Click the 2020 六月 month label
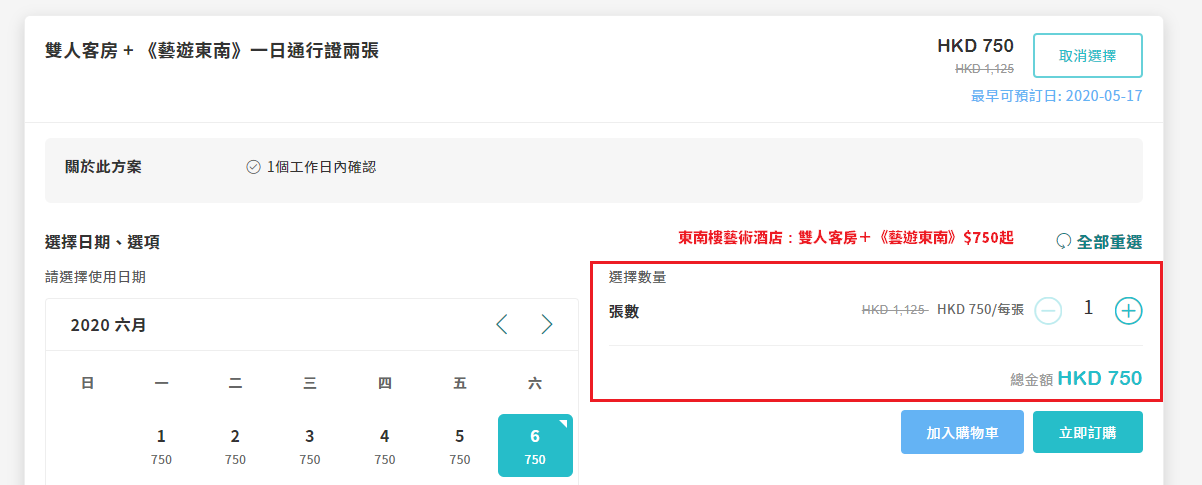This screenshot has height=485, width=1202. [x=108, y=326]
